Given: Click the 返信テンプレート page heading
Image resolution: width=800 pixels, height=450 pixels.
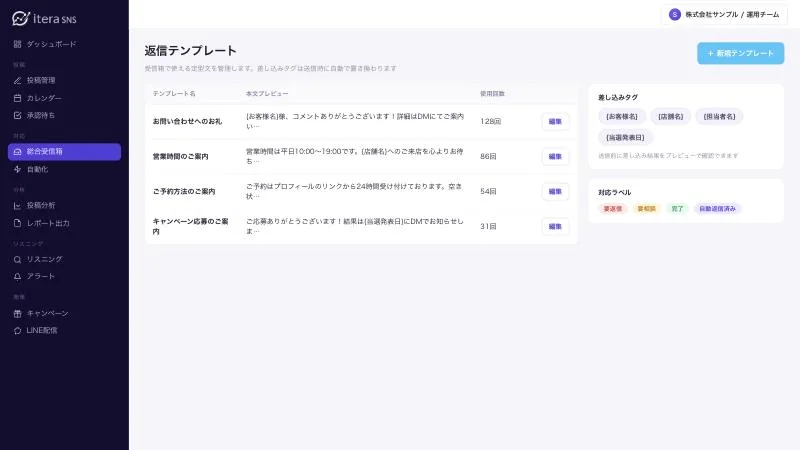Looking at the screenshot, I should pyautogui.click(x=190, y=51).
